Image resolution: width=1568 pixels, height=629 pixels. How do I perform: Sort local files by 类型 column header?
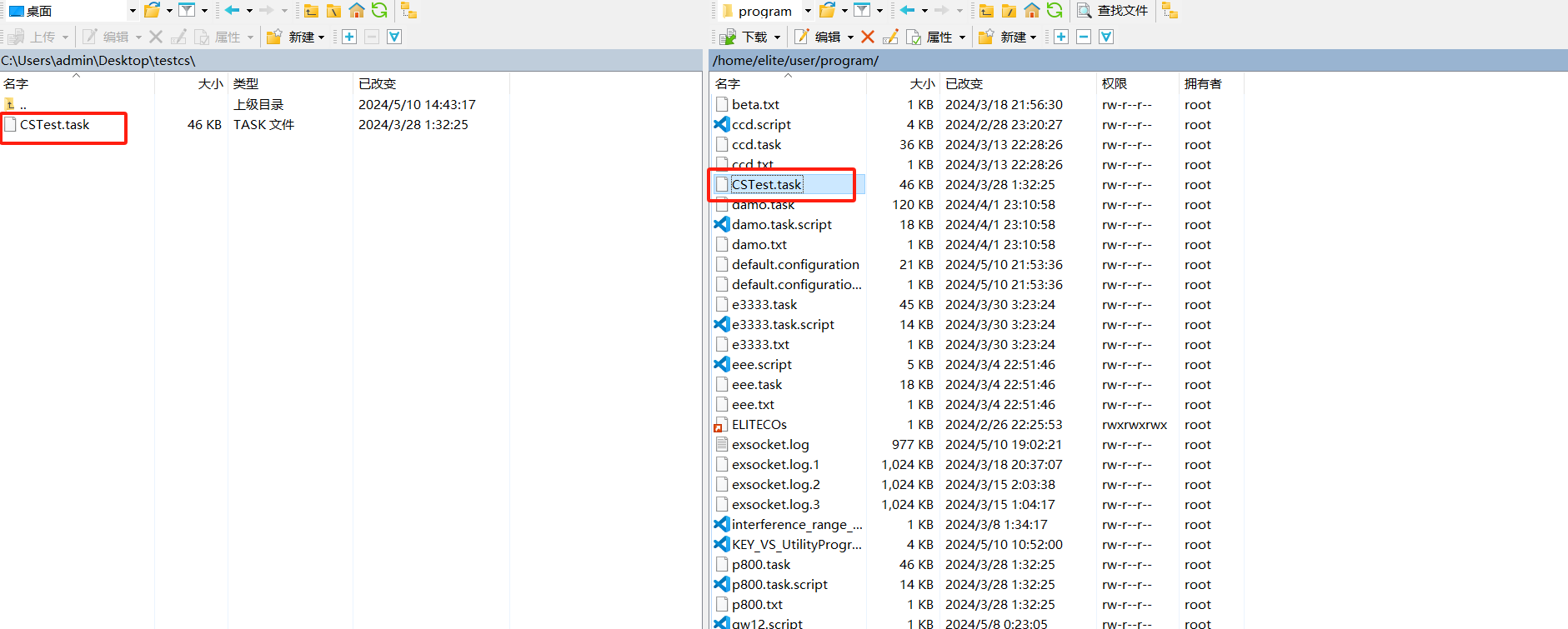(246, 83)
